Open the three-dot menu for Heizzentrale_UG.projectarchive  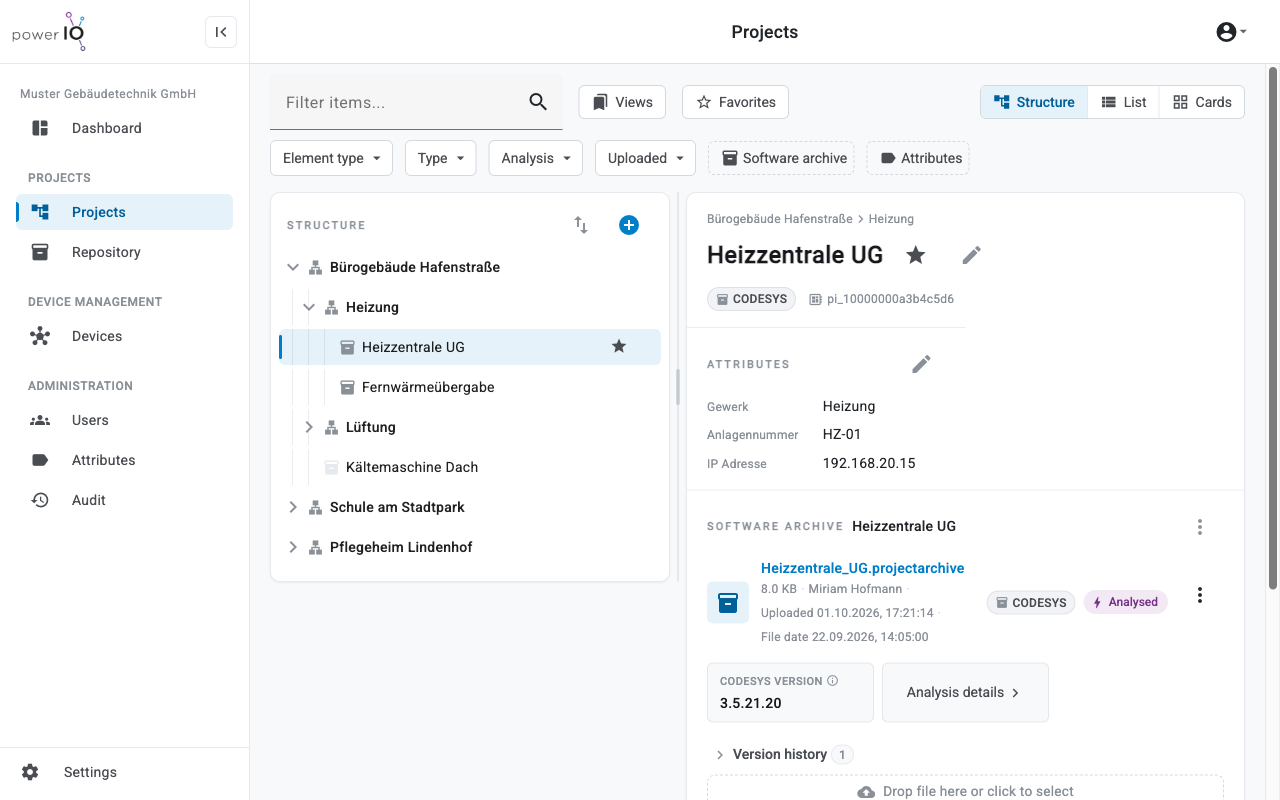coord(1200,595)
